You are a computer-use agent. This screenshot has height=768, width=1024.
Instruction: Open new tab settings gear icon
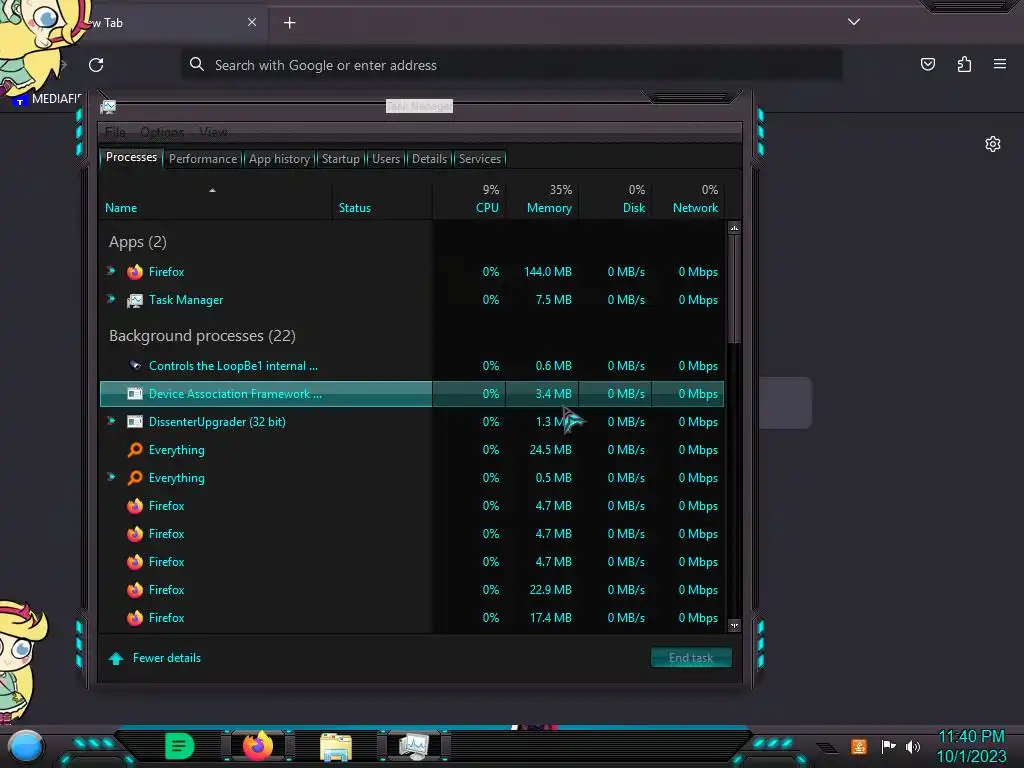[x=993, y=144]
